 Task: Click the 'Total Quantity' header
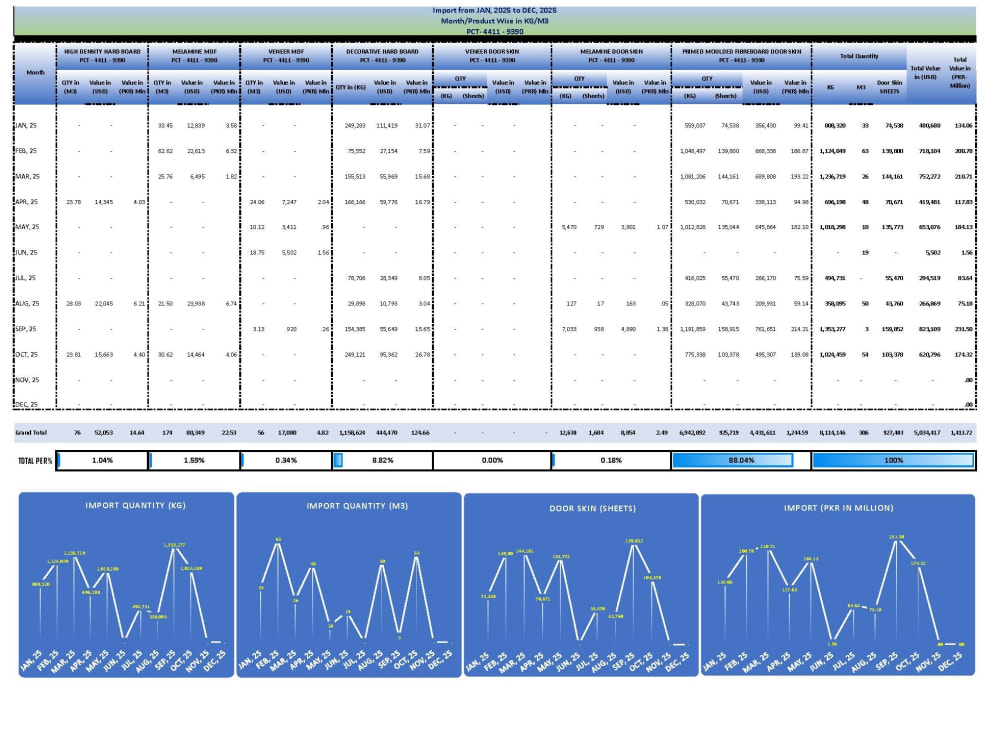coord(858,56)
